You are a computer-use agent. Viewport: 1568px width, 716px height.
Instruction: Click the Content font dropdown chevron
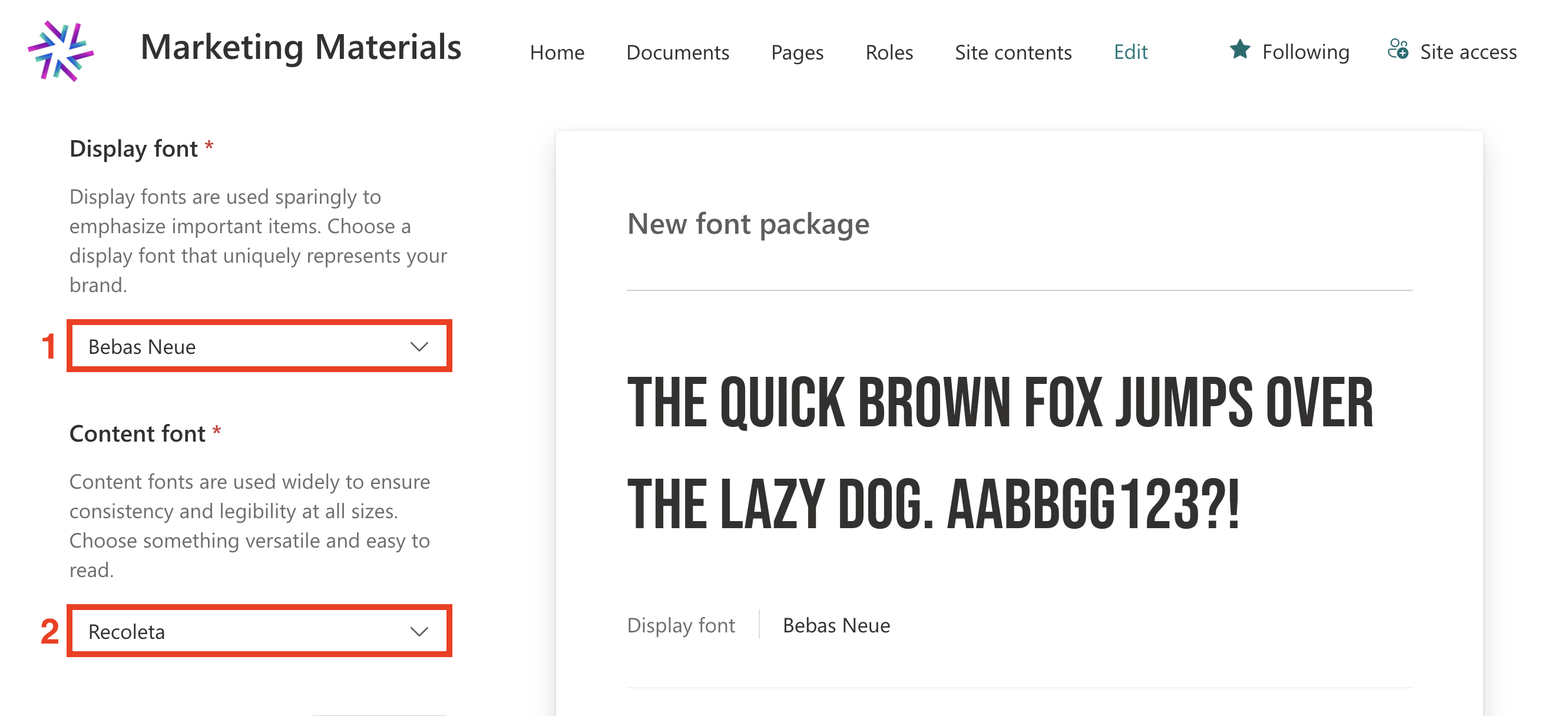coord(419,631)
